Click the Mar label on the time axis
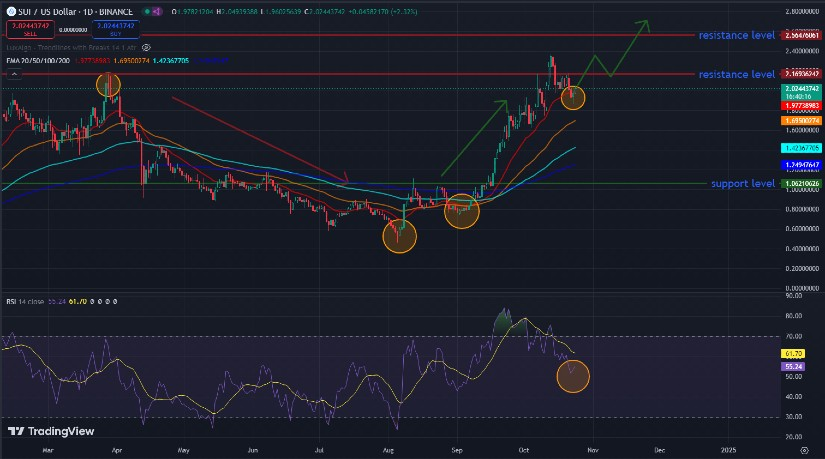Screen dimensions: 825x459 click(48, 451)
